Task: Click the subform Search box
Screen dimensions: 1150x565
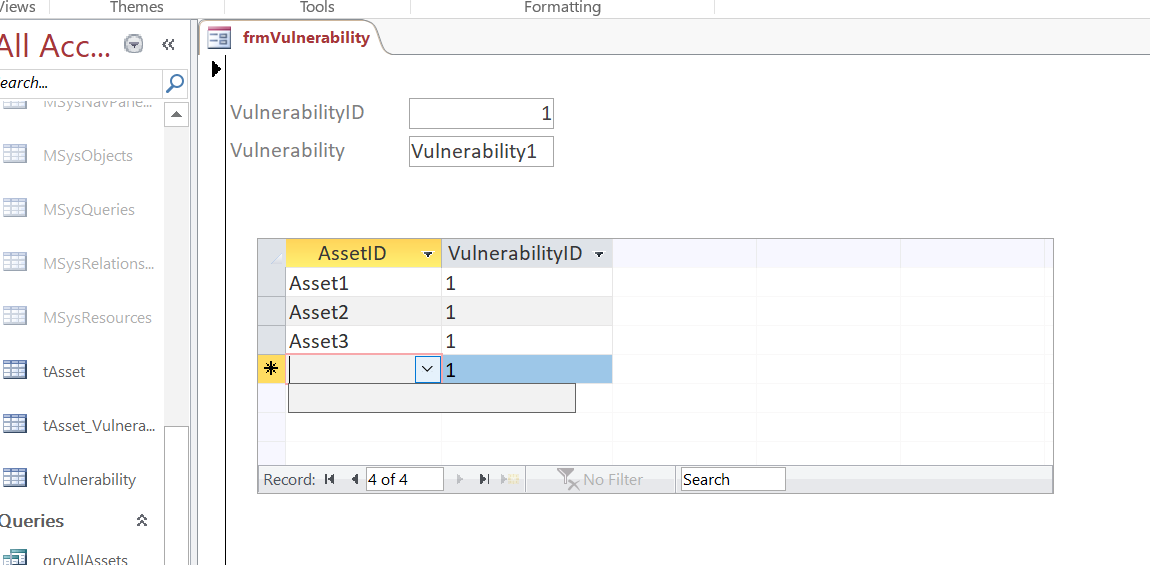Action: (x=732, y=480)
